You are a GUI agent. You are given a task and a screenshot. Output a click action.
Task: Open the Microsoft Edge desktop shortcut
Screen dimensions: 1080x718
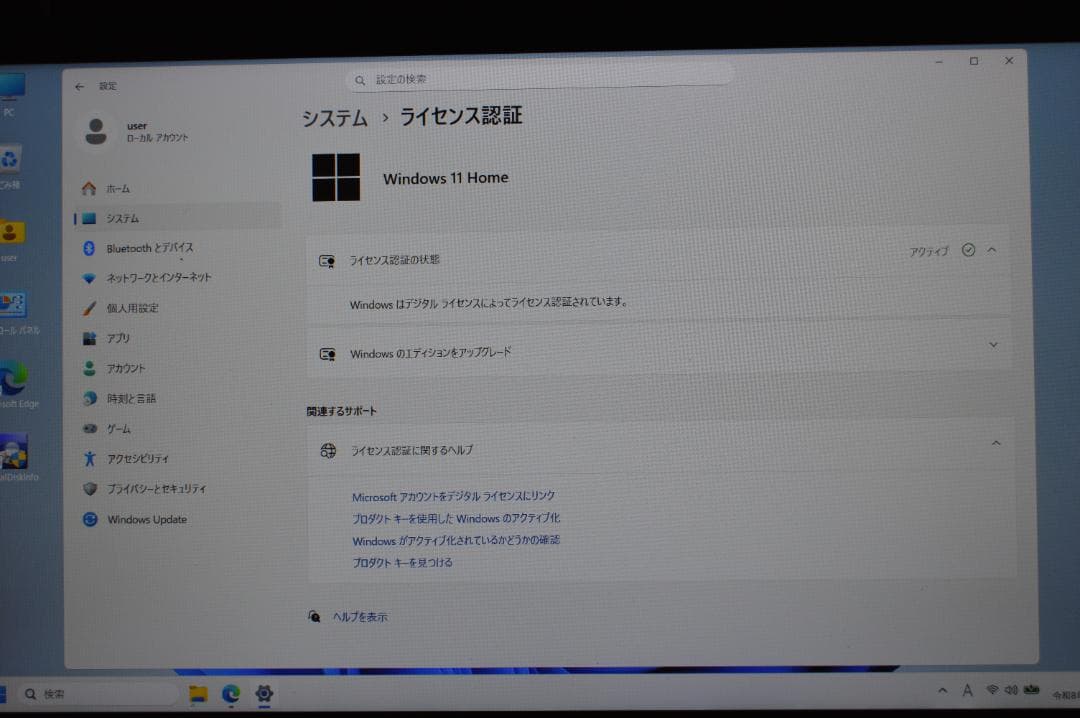(16, 384)
